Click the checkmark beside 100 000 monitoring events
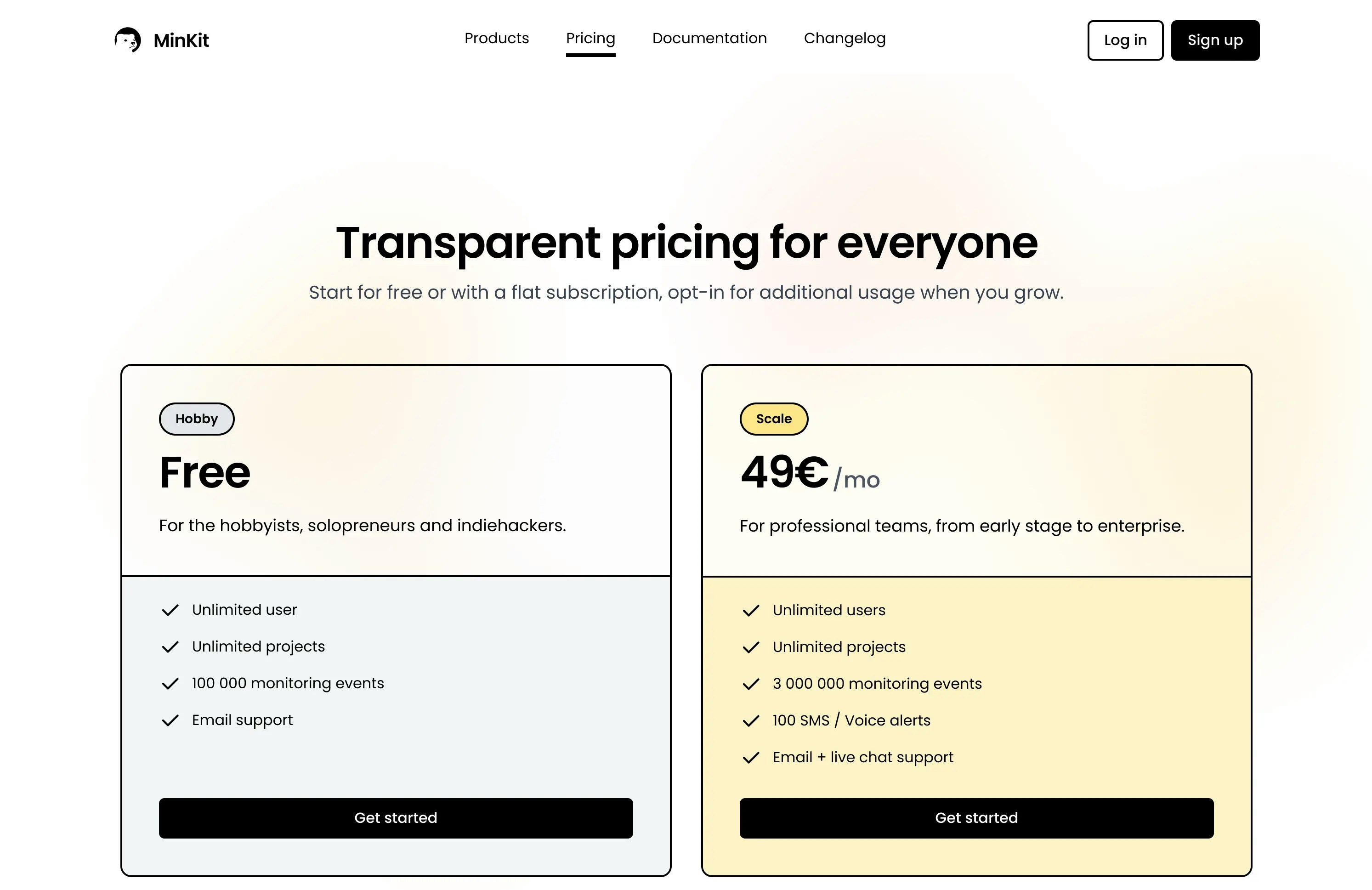Image resolution: width=1372 pixels, height=890 pixels. (x=170, y=684)
